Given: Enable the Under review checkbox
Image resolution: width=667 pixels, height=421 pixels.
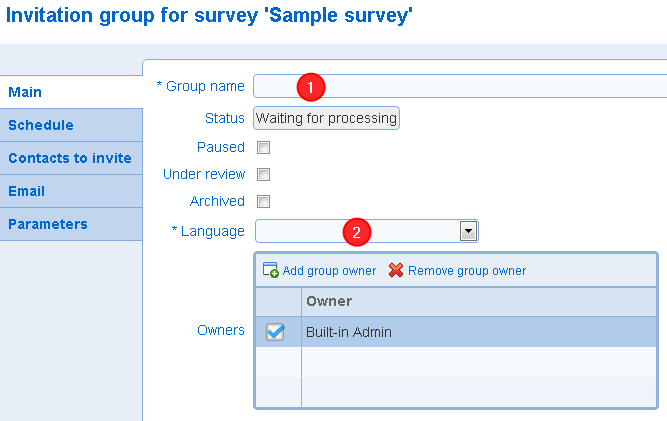Looking at the screenshot, I should (263, 174).
